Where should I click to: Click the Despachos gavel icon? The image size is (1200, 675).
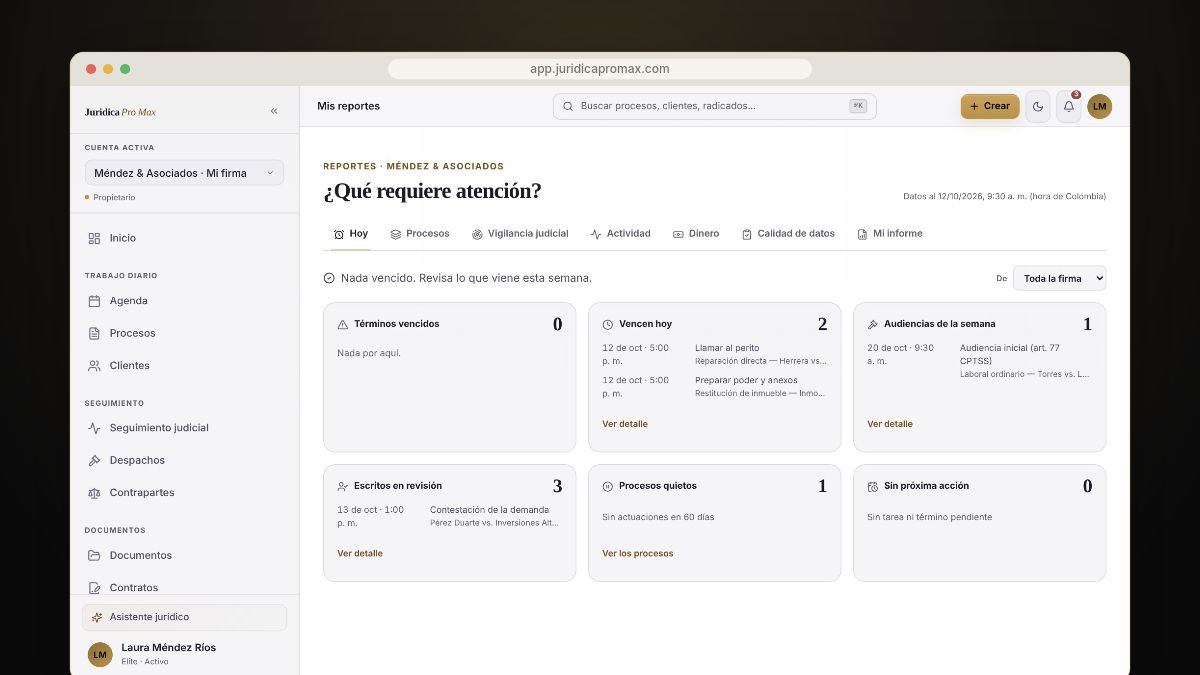click(x=94, y=460)
